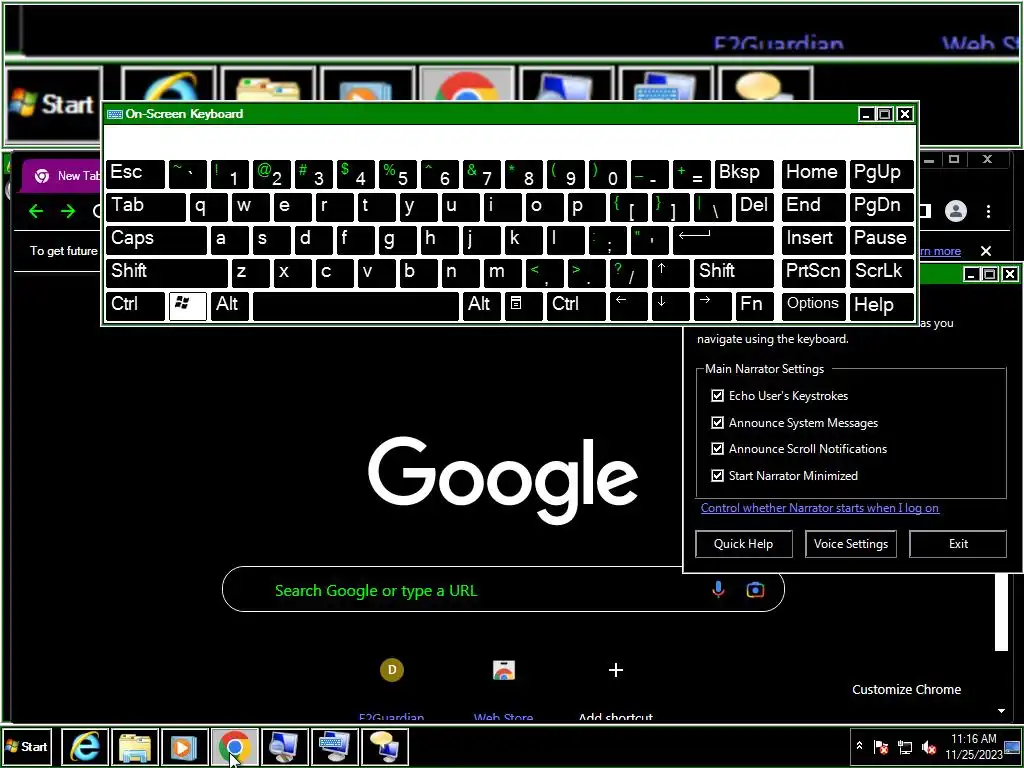Toggle the Fn key on keyboard

pyautogui.click(x=754, y=306)
